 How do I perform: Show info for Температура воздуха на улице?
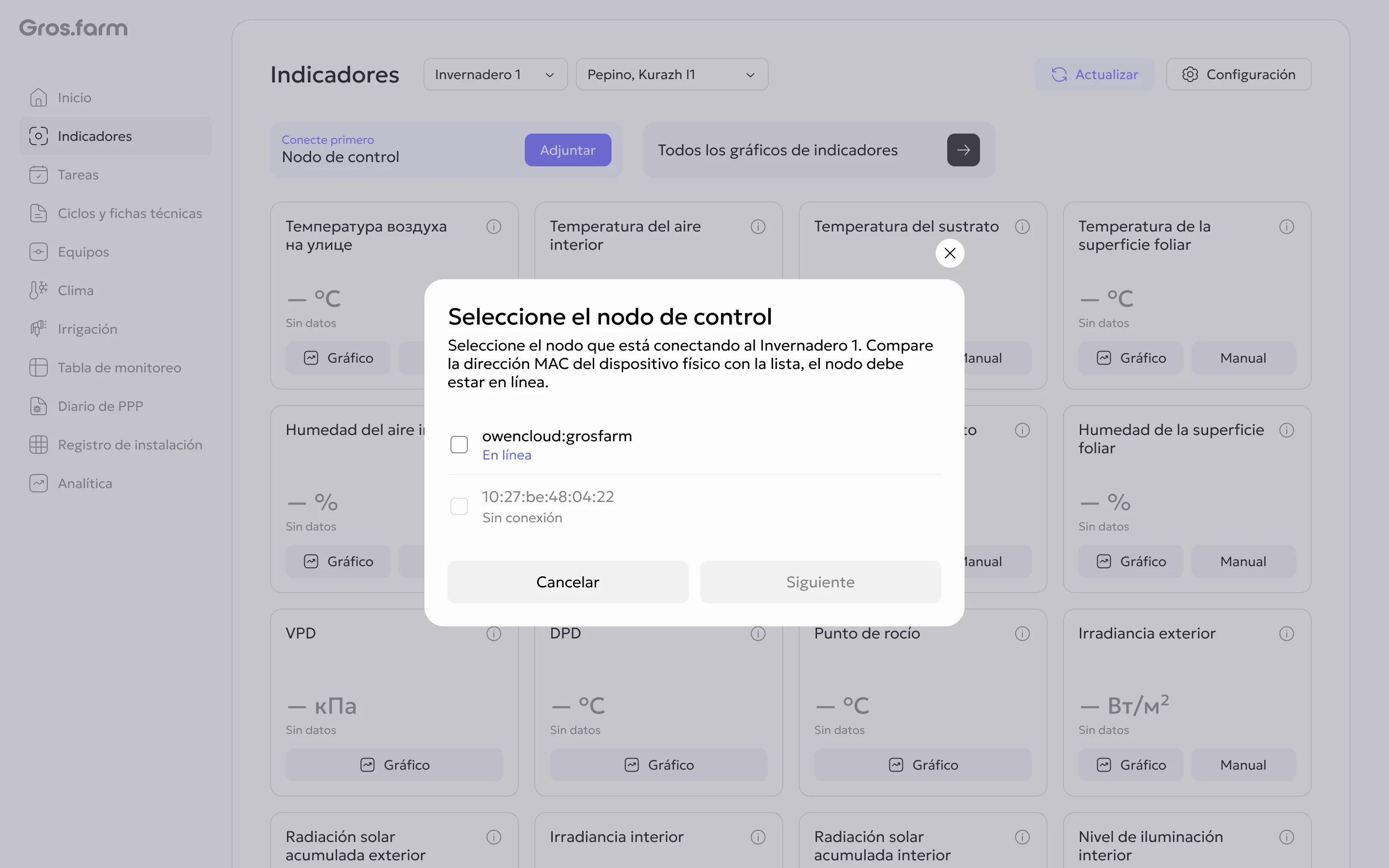pyautogui.click(x=493, y=227)
